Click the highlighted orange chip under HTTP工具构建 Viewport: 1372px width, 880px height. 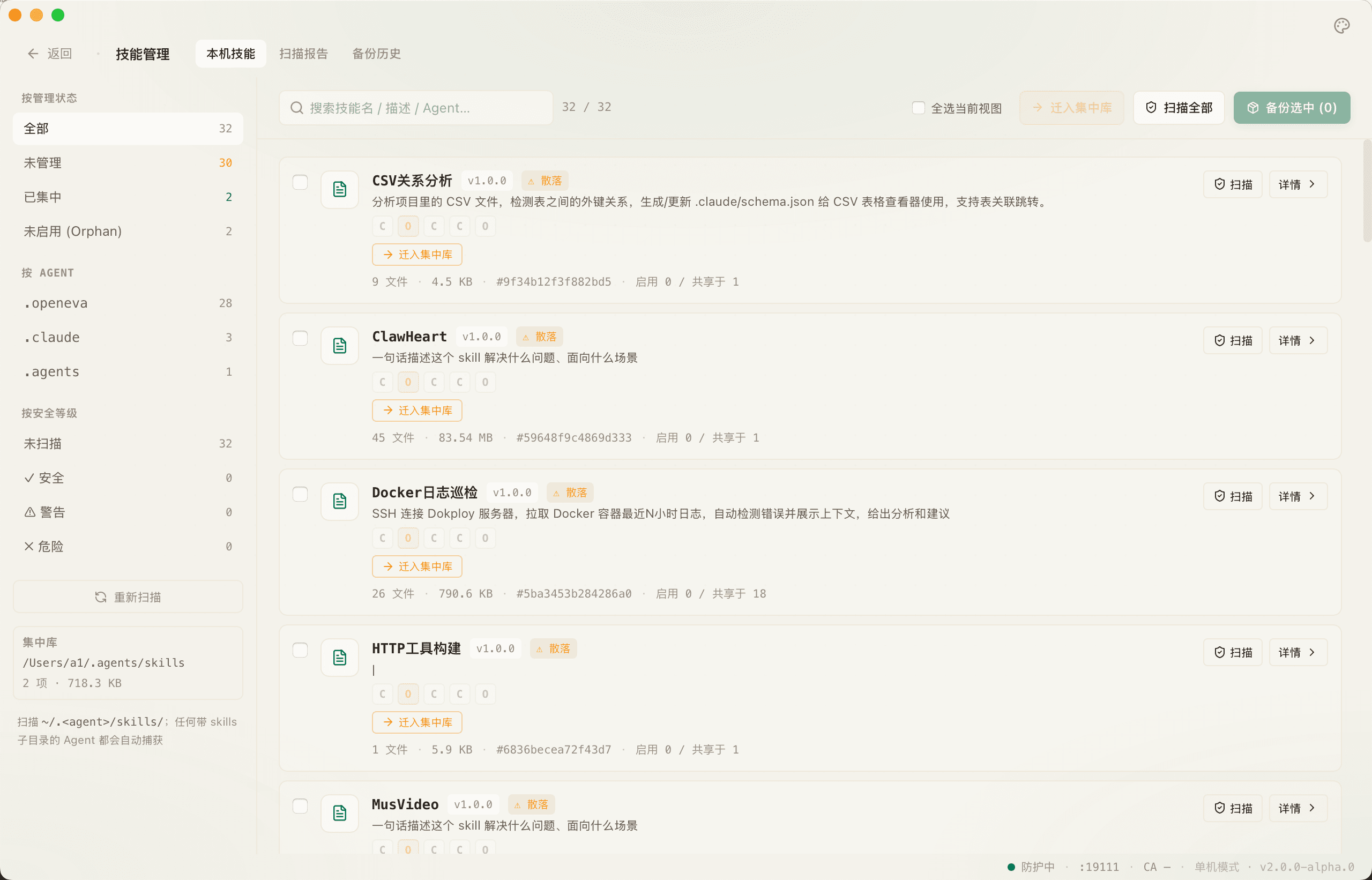tap(408, 693)
